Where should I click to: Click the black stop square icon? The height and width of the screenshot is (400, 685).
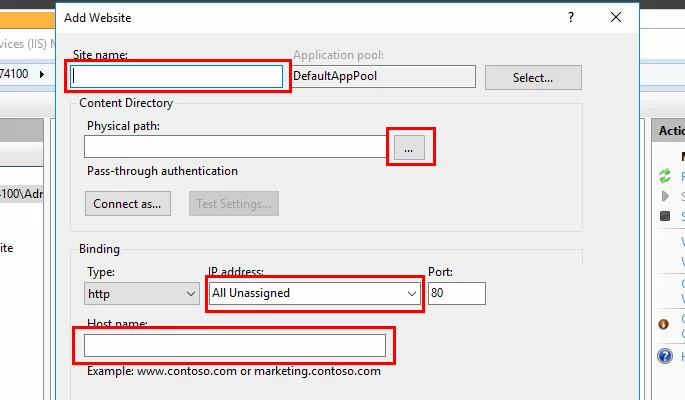(x=665, y=216)
